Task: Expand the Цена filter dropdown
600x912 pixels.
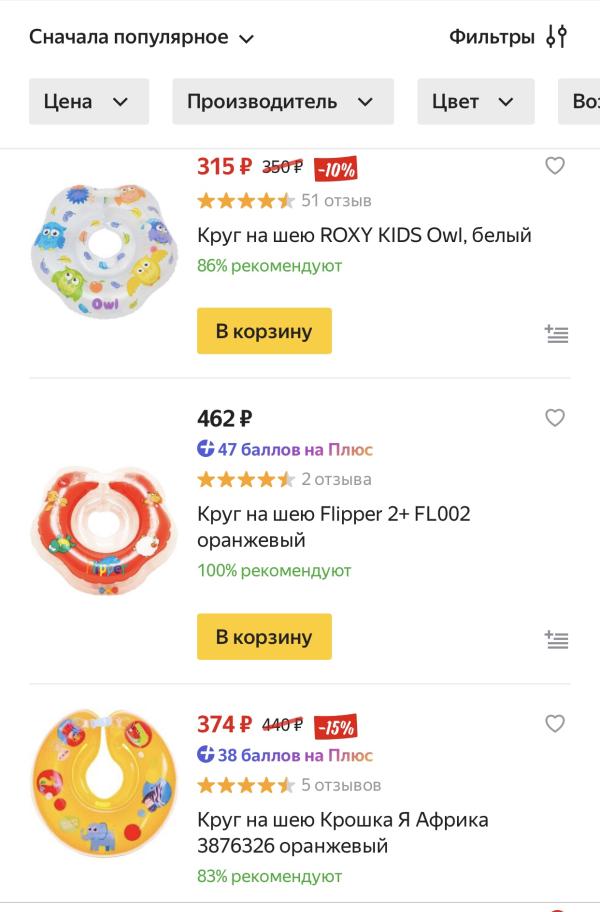Action: (x=88, y=101)
